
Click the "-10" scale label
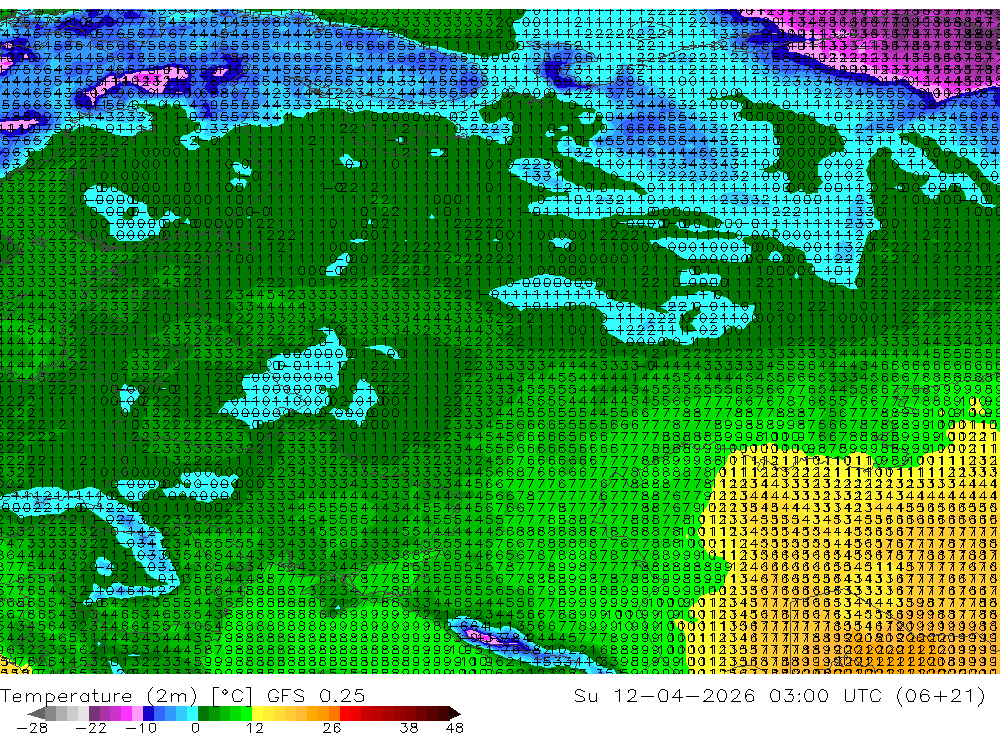click(141, 728)
